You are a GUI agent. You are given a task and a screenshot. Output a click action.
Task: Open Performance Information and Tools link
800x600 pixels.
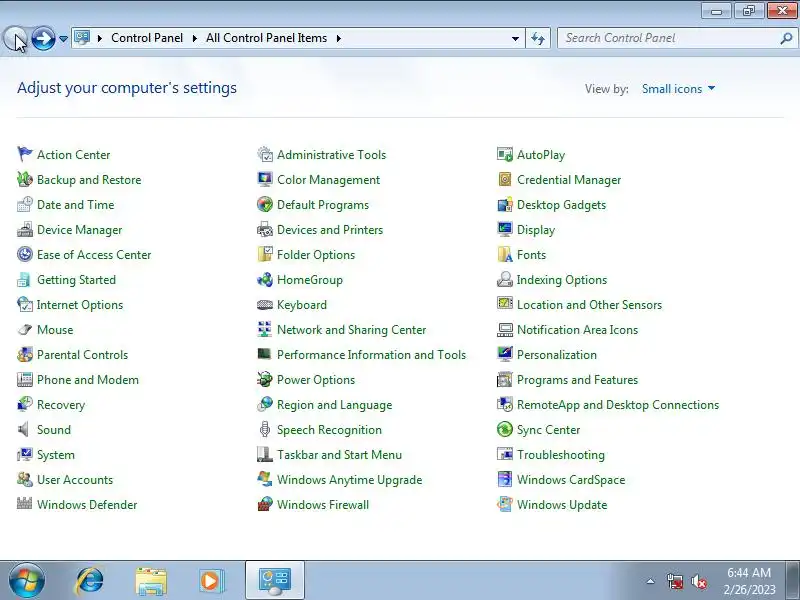coord(371,355)
